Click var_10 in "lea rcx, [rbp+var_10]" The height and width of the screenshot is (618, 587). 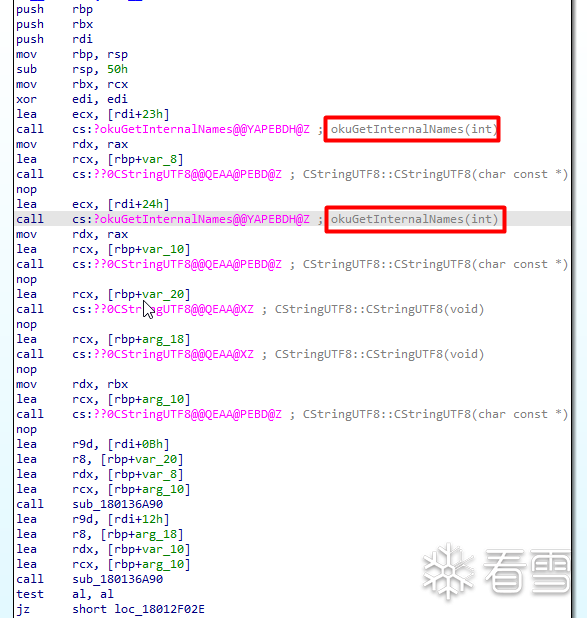coord(163,249)
